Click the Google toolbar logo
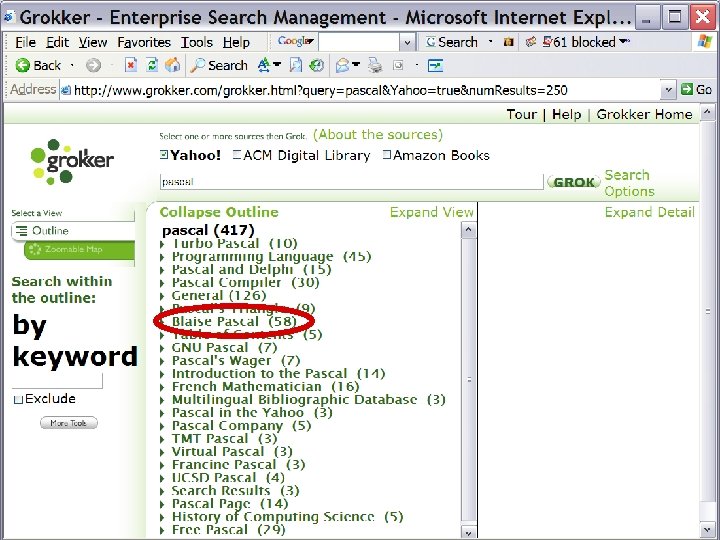The height and width of the screenshot is (540, 720). [295, 42]
